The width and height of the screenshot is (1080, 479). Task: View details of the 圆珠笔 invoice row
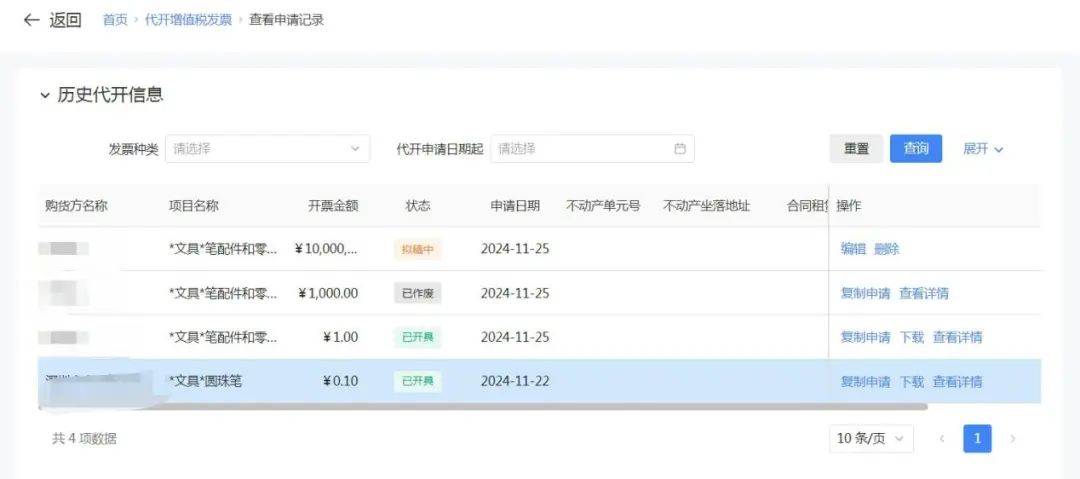[957, 381]
